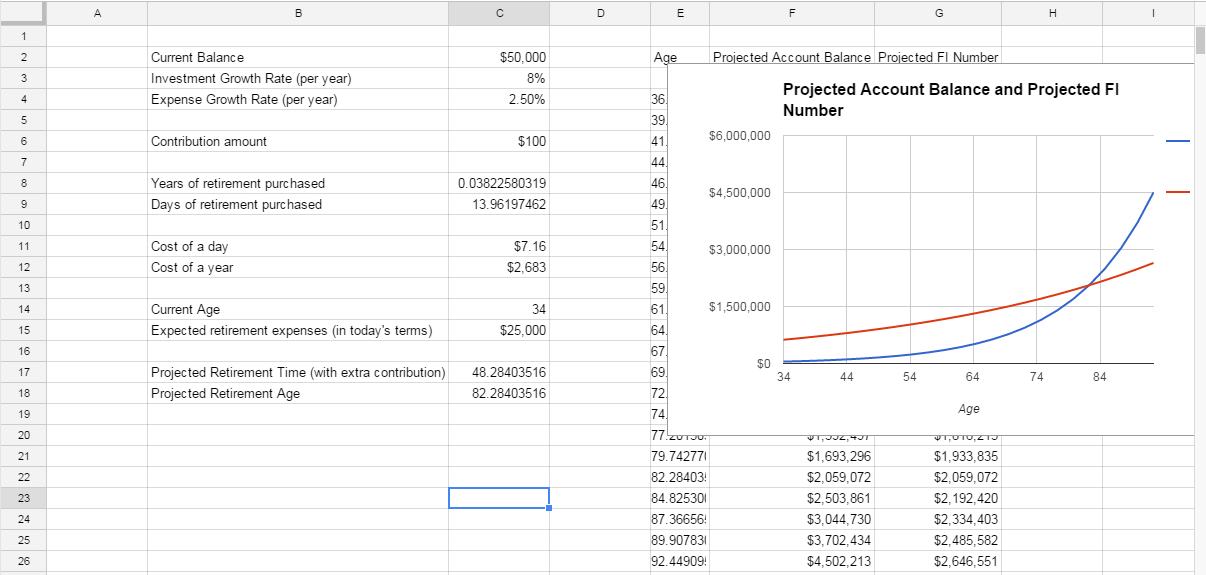The width and height of the screenshot is (1206, 575).
Task: Click the red line legend entry in chart
Action: [1178, 192]
